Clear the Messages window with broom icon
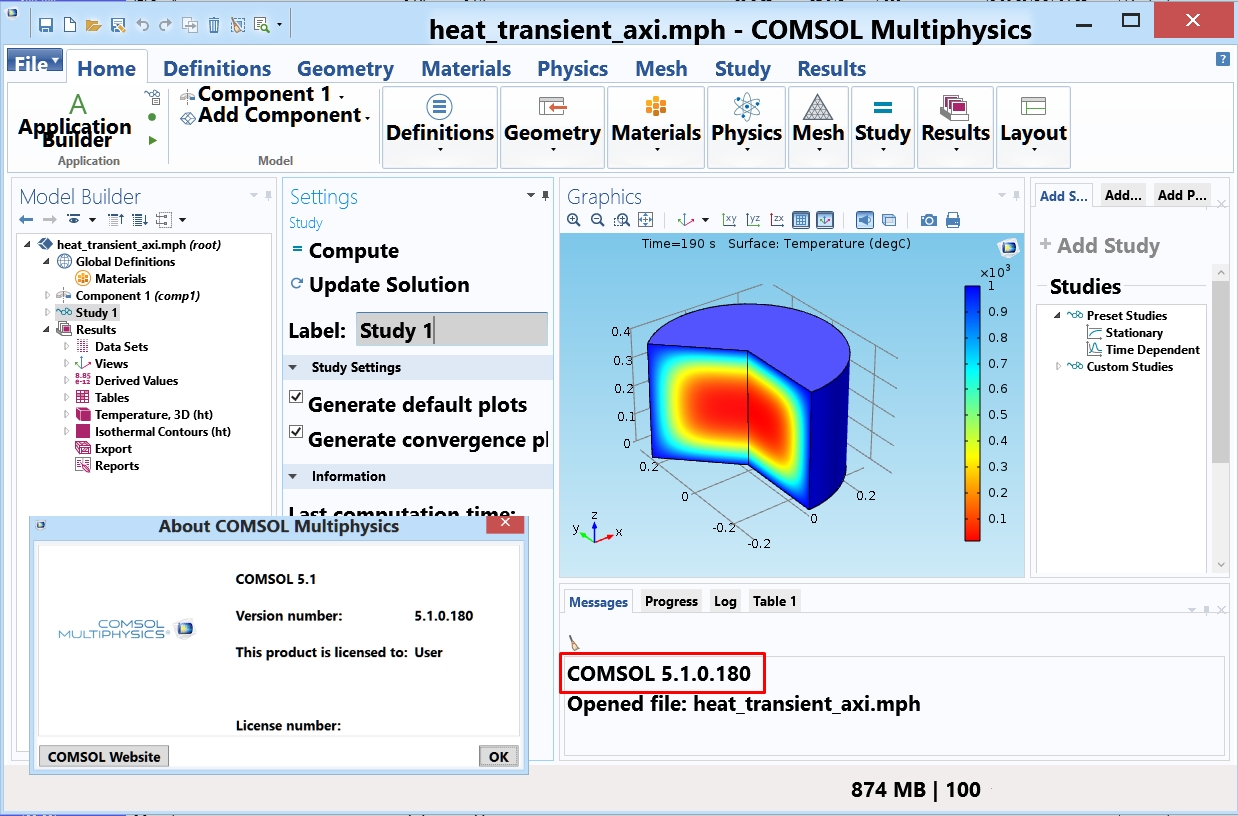The height and width of the screenshot is (816, 1238). (x=574, y=641)
